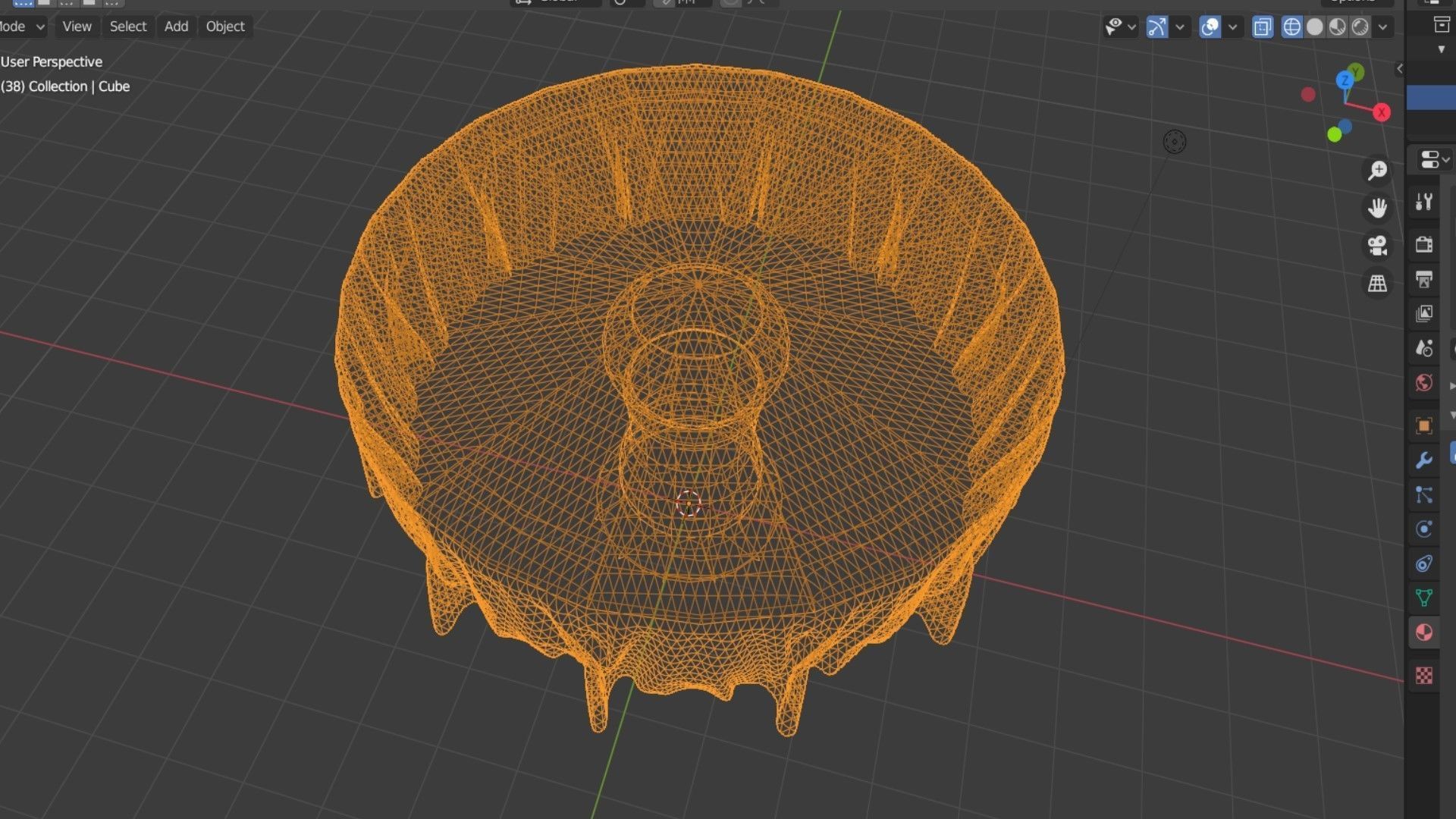Open the Physics properties tab

point(1423,529)
